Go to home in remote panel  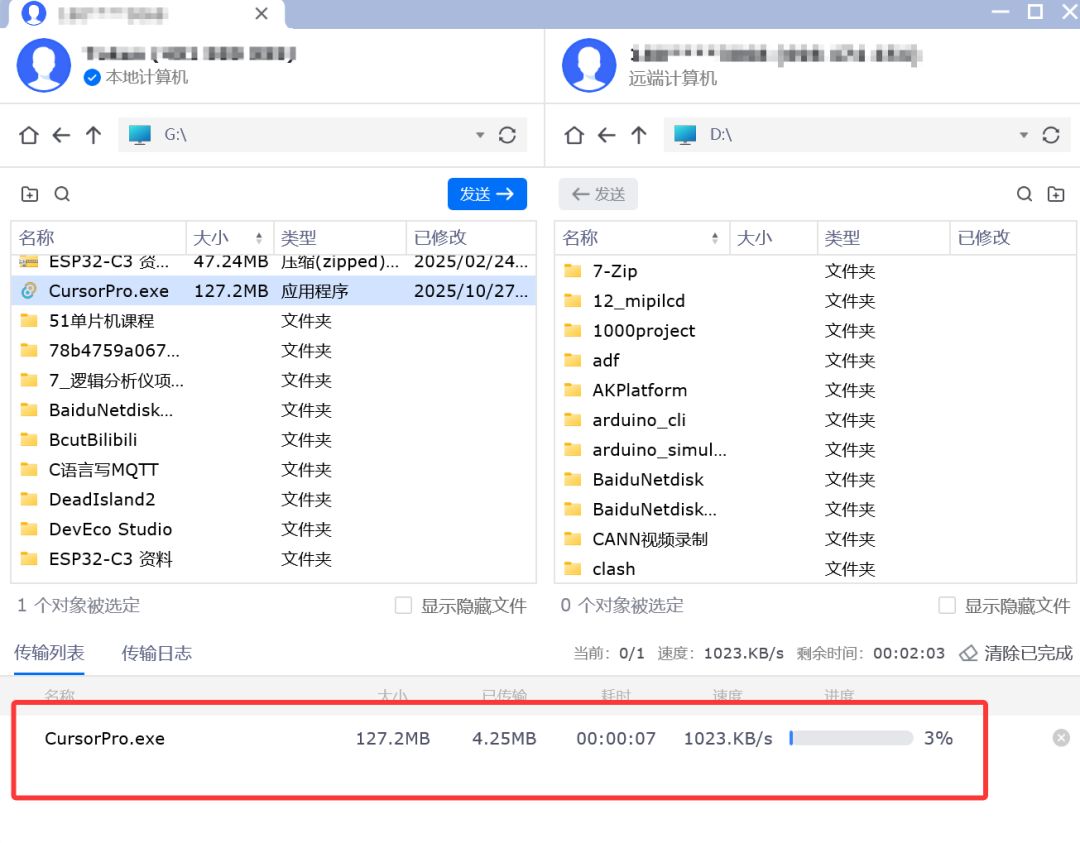(574, 135)
